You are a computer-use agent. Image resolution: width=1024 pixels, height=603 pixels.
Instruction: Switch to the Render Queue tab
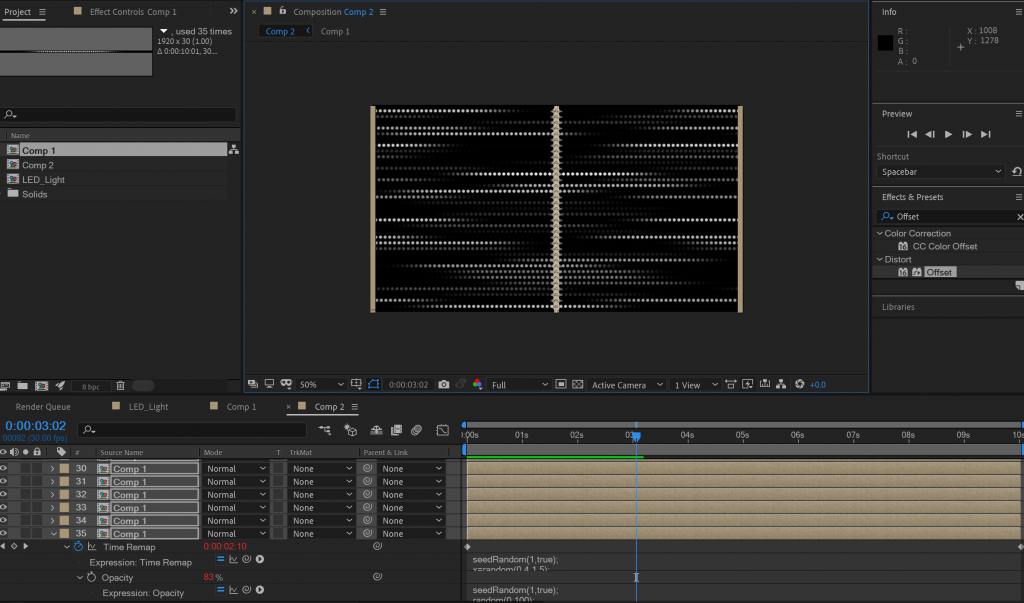click(x=43, y=407)
